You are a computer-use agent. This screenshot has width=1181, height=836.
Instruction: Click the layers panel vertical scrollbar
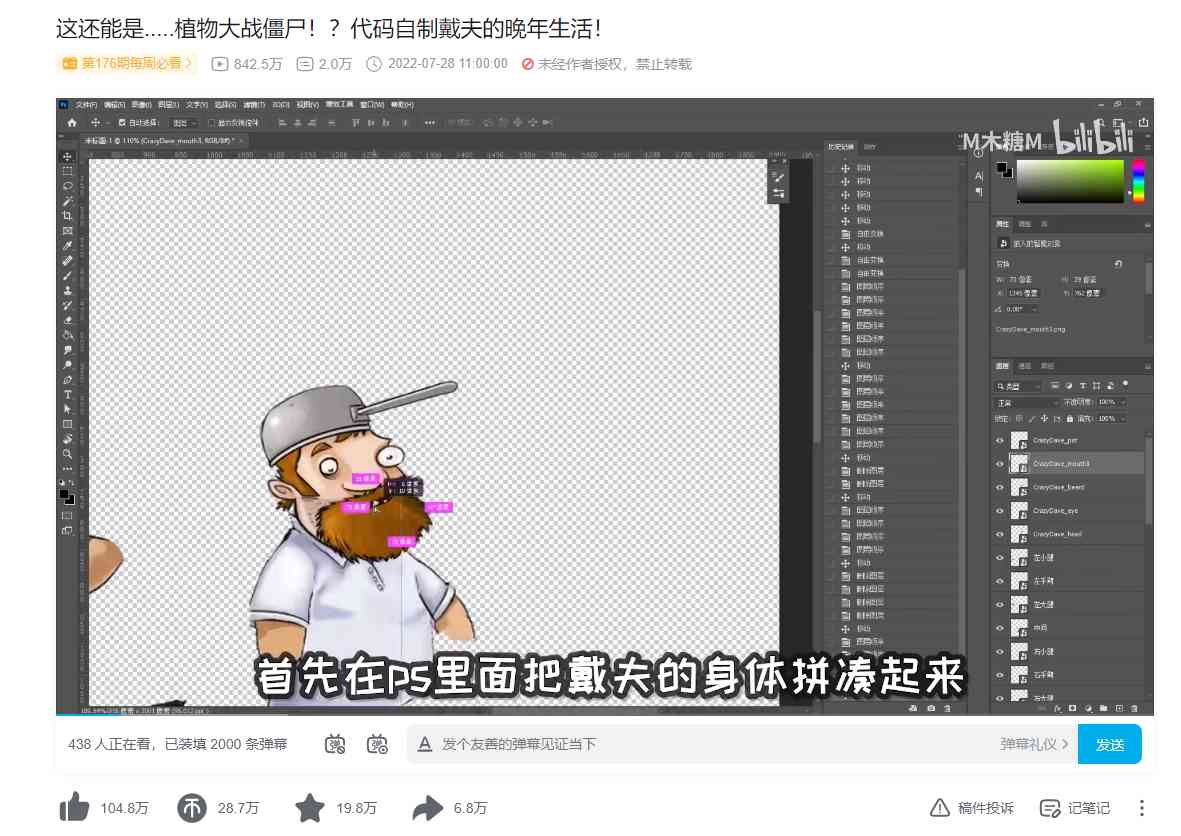point(1149,482)
